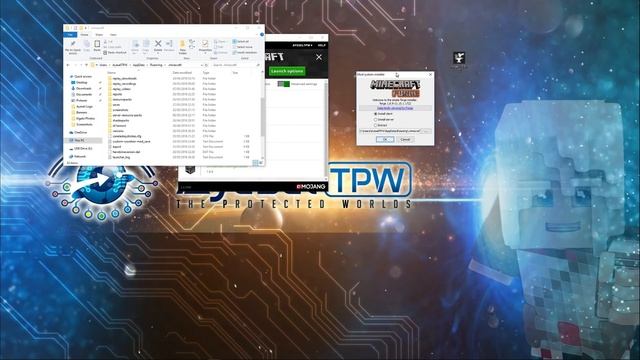Open Explorer ribbon help icon
Image resolution: width=640 pixels, height=360 pixels.
262,34
